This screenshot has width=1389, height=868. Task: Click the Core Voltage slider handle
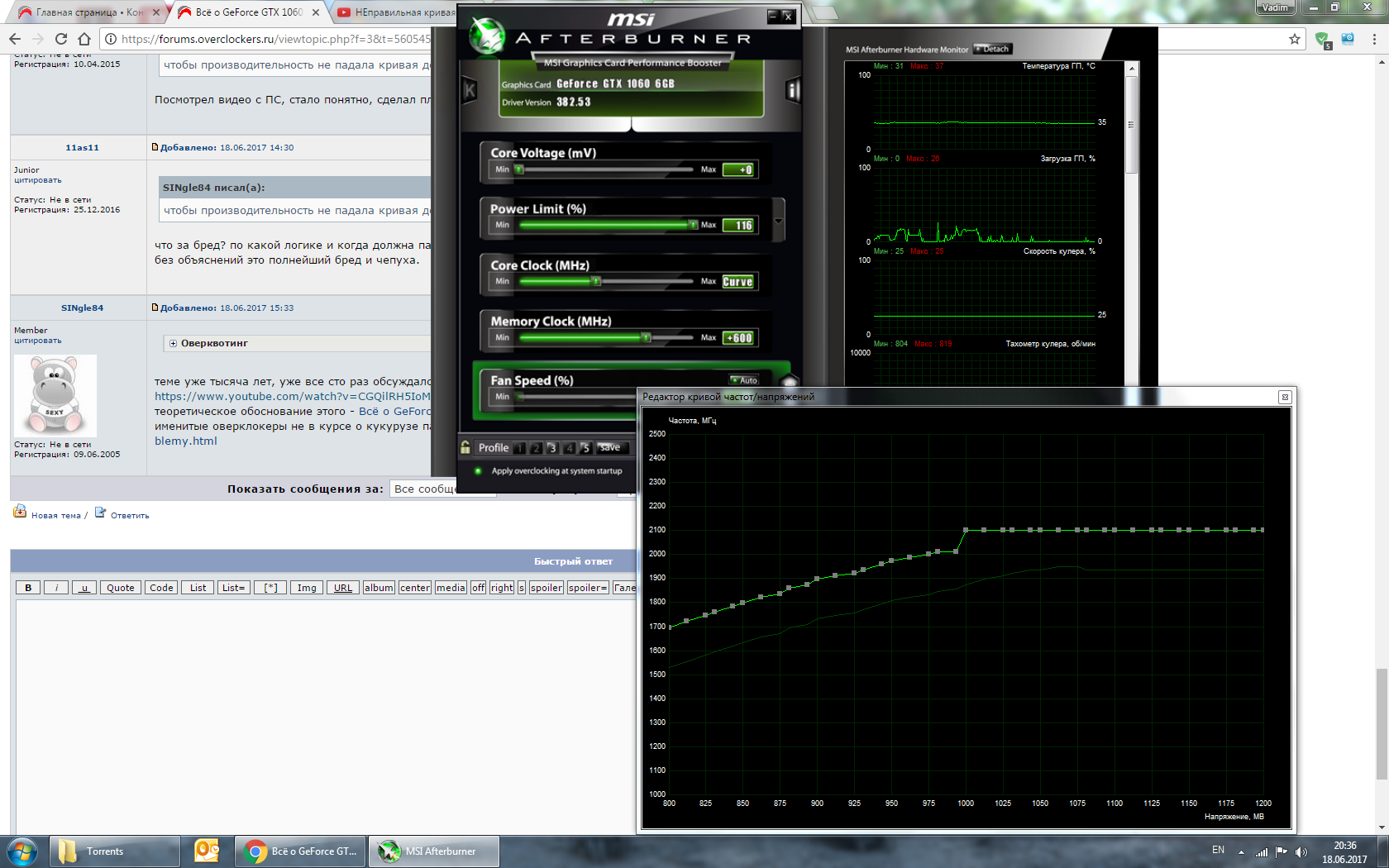coord(519,169)
